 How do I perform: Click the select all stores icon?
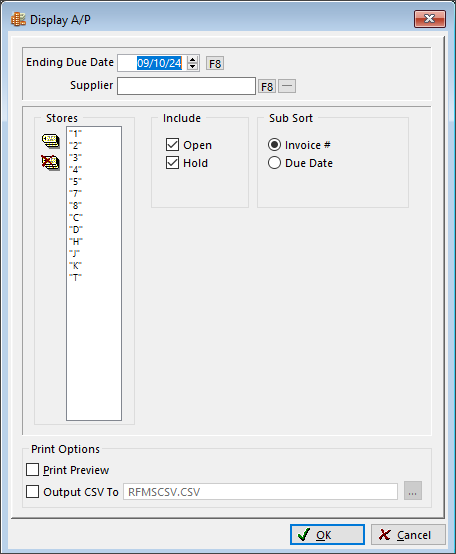click(x=51, y=141)
